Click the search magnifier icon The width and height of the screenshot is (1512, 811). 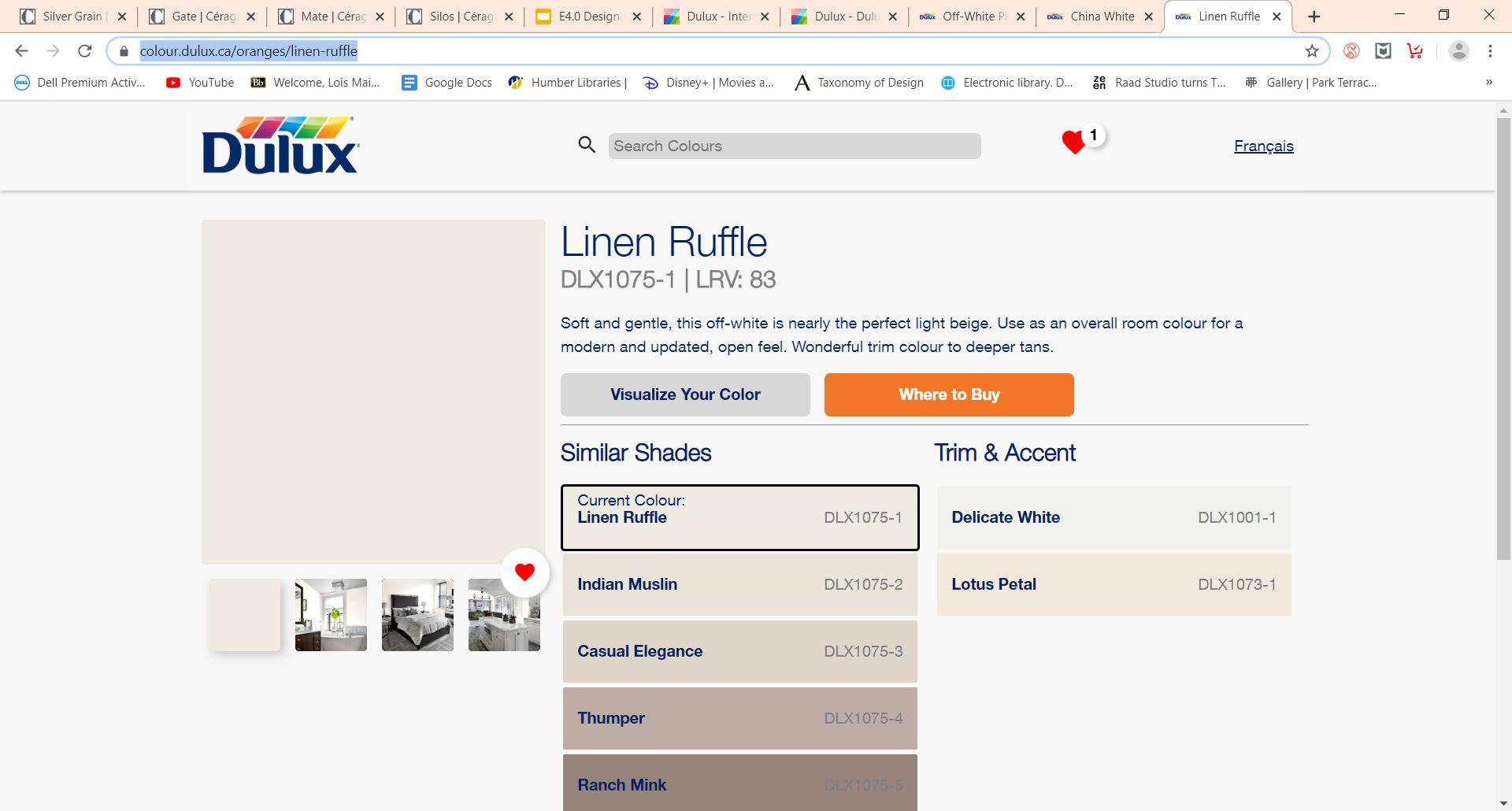coord(587,145)
